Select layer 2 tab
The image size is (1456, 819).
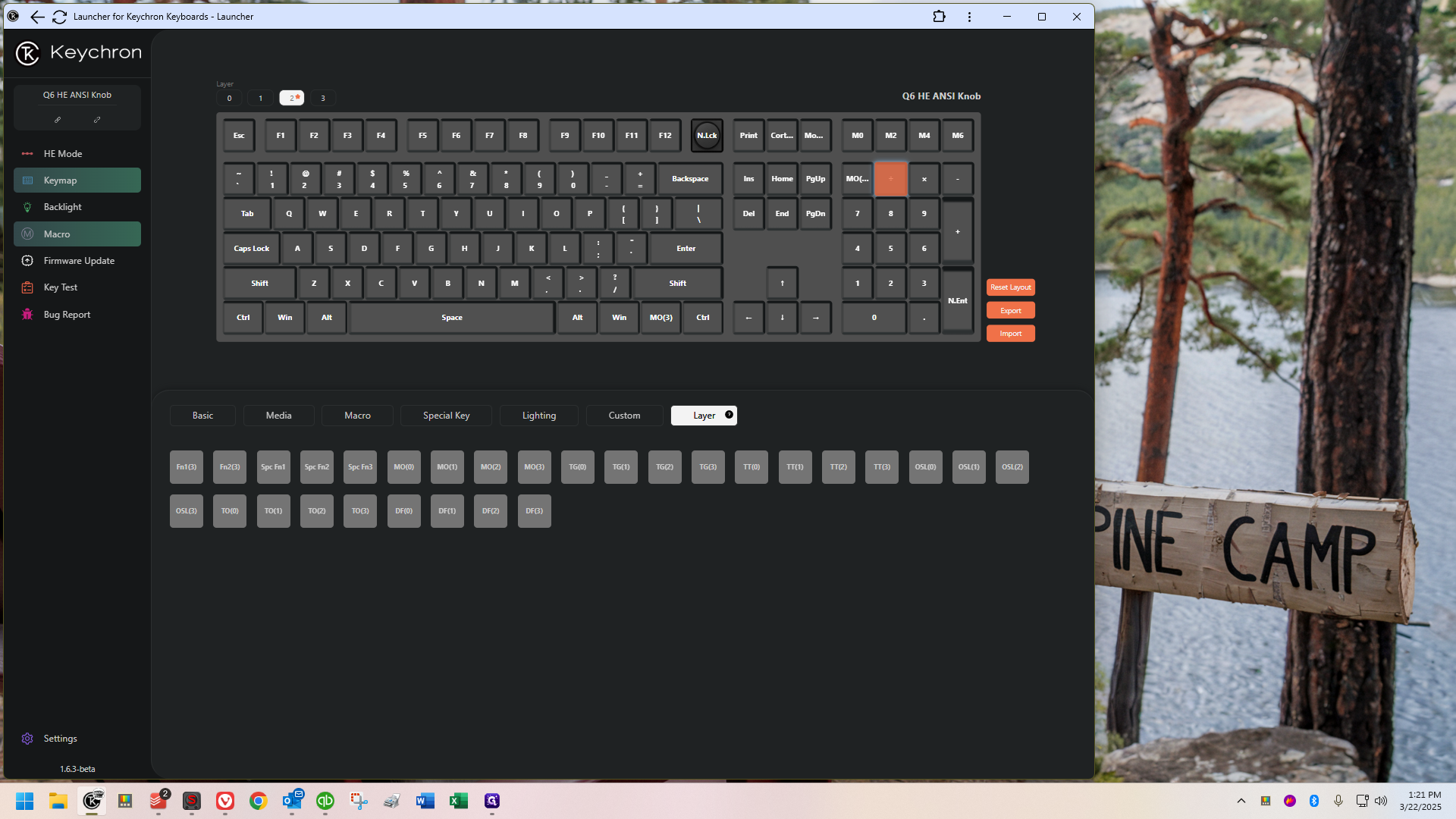point(291,98)
